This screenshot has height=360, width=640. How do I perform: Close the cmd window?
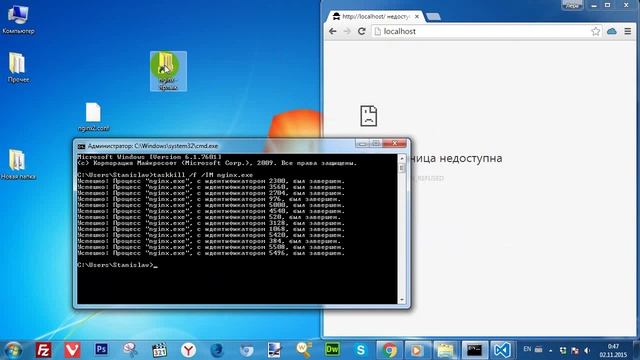point(394,143)
